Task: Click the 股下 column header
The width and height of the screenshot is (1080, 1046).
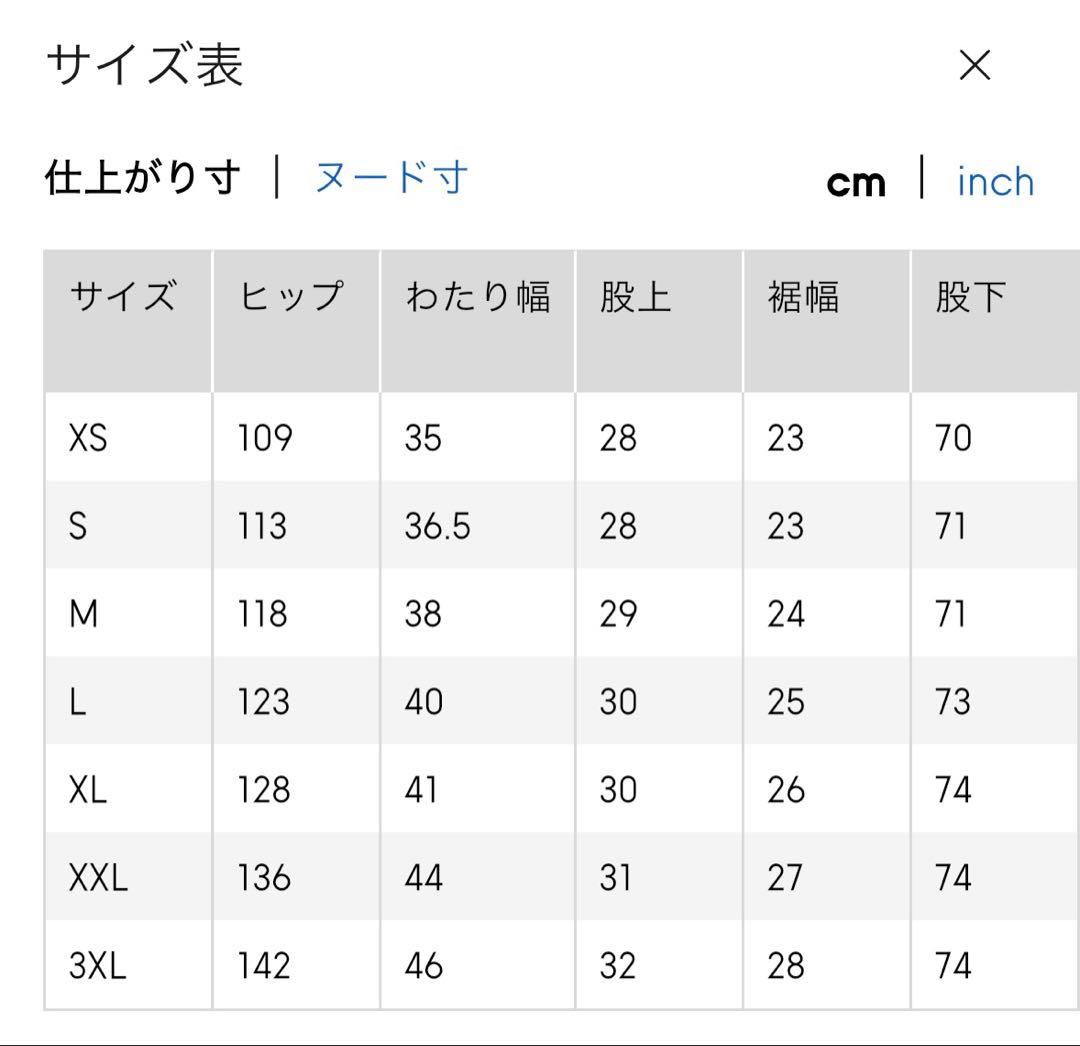Action: click(970, 298)
